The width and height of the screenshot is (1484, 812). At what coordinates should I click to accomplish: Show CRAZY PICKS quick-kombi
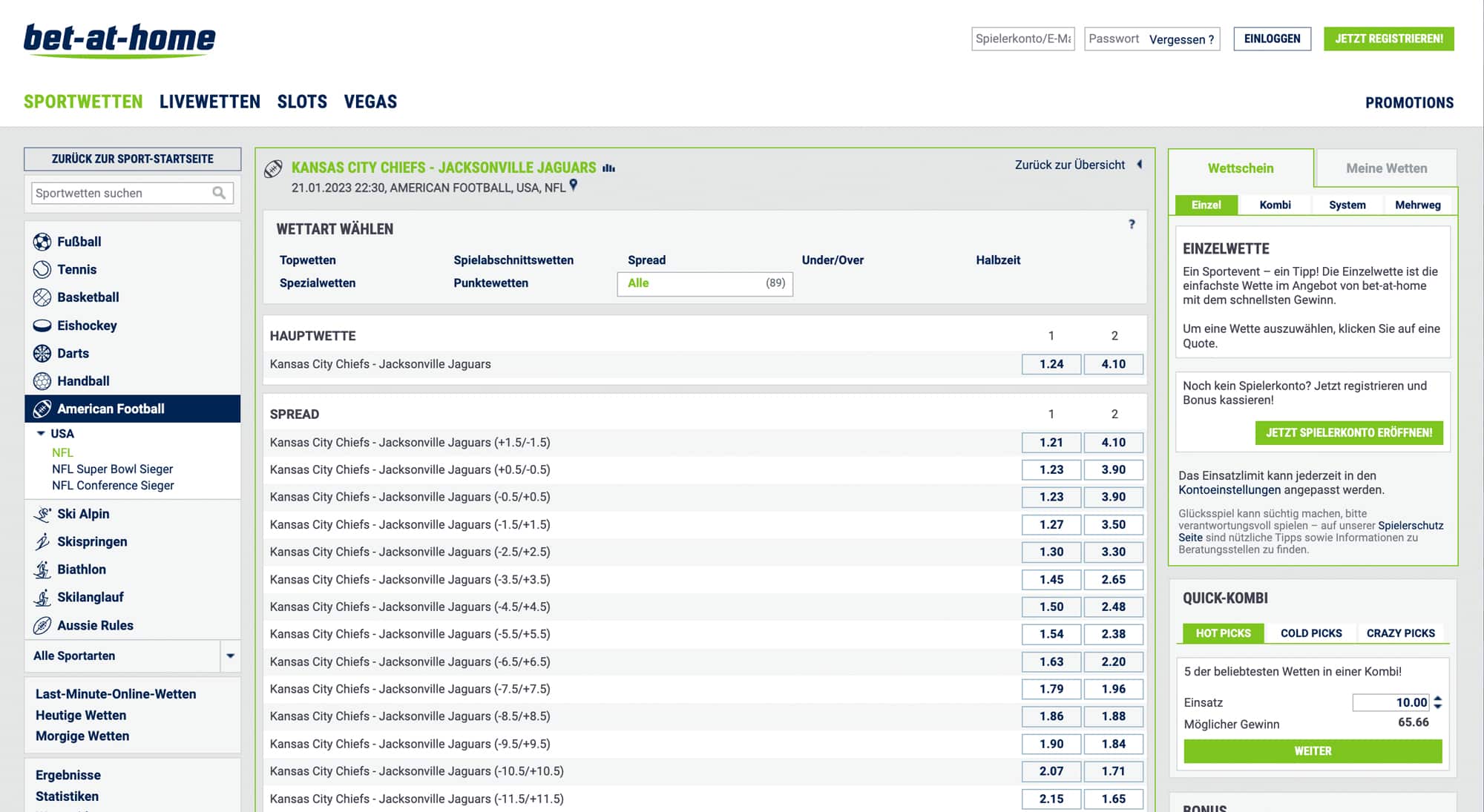[x=1400, y=633]
